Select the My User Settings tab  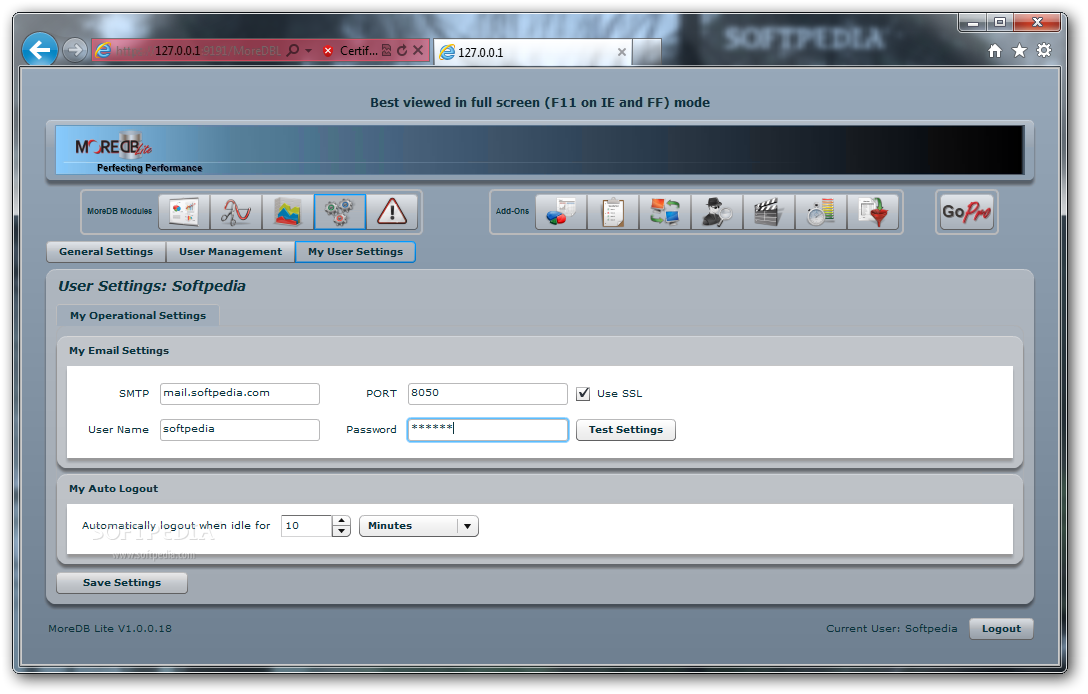pos(355,252)
